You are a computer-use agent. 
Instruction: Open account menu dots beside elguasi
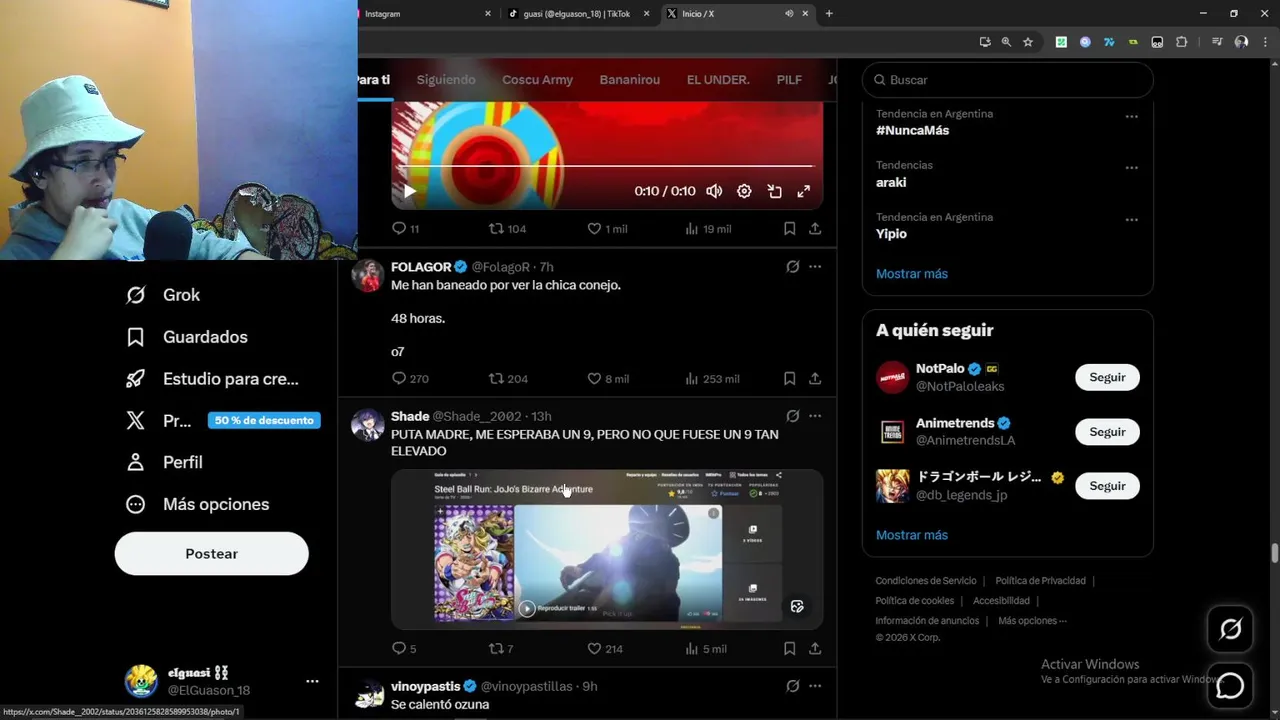tap(312, 681)
